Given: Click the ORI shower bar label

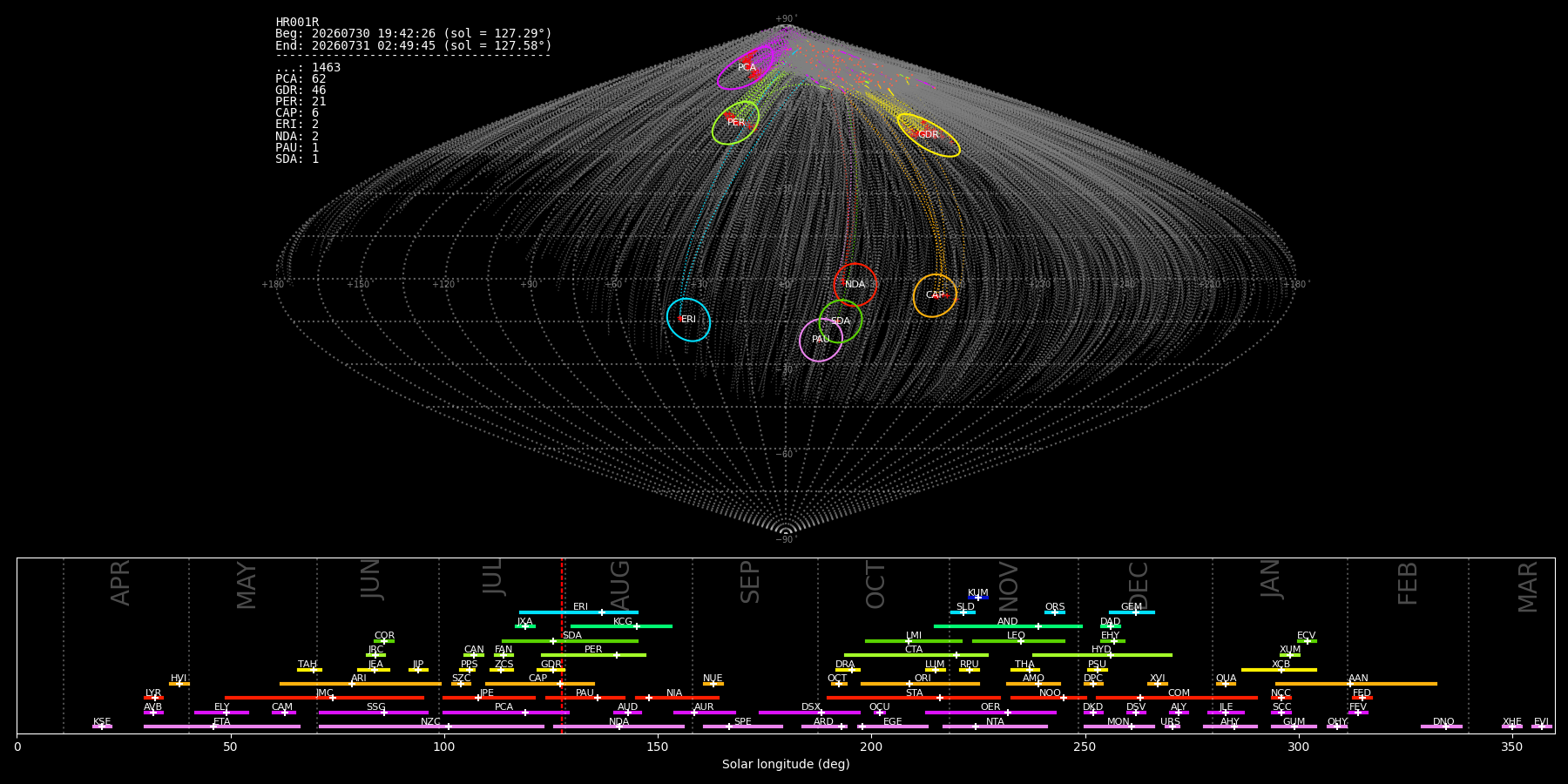Looking at the screenshot, I should click(923, 678).
